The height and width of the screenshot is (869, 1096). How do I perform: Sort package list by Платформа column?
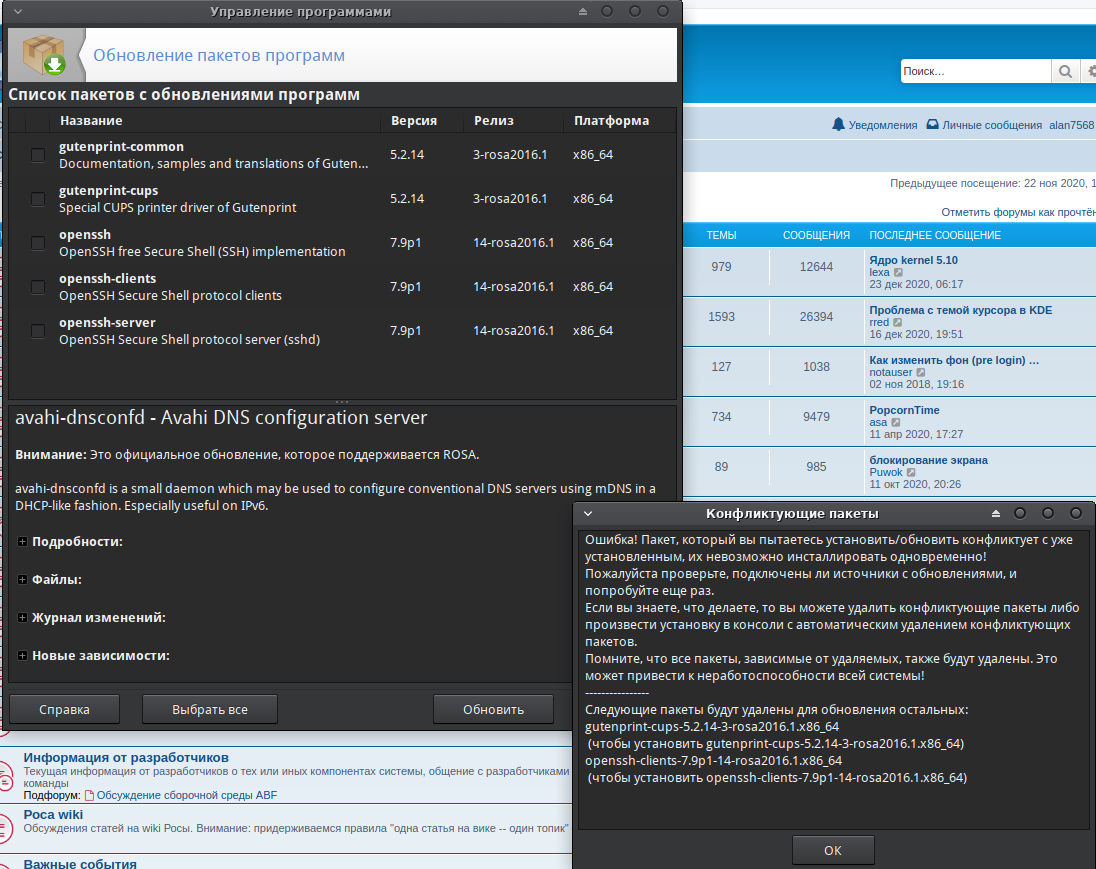tap(619, 121)
